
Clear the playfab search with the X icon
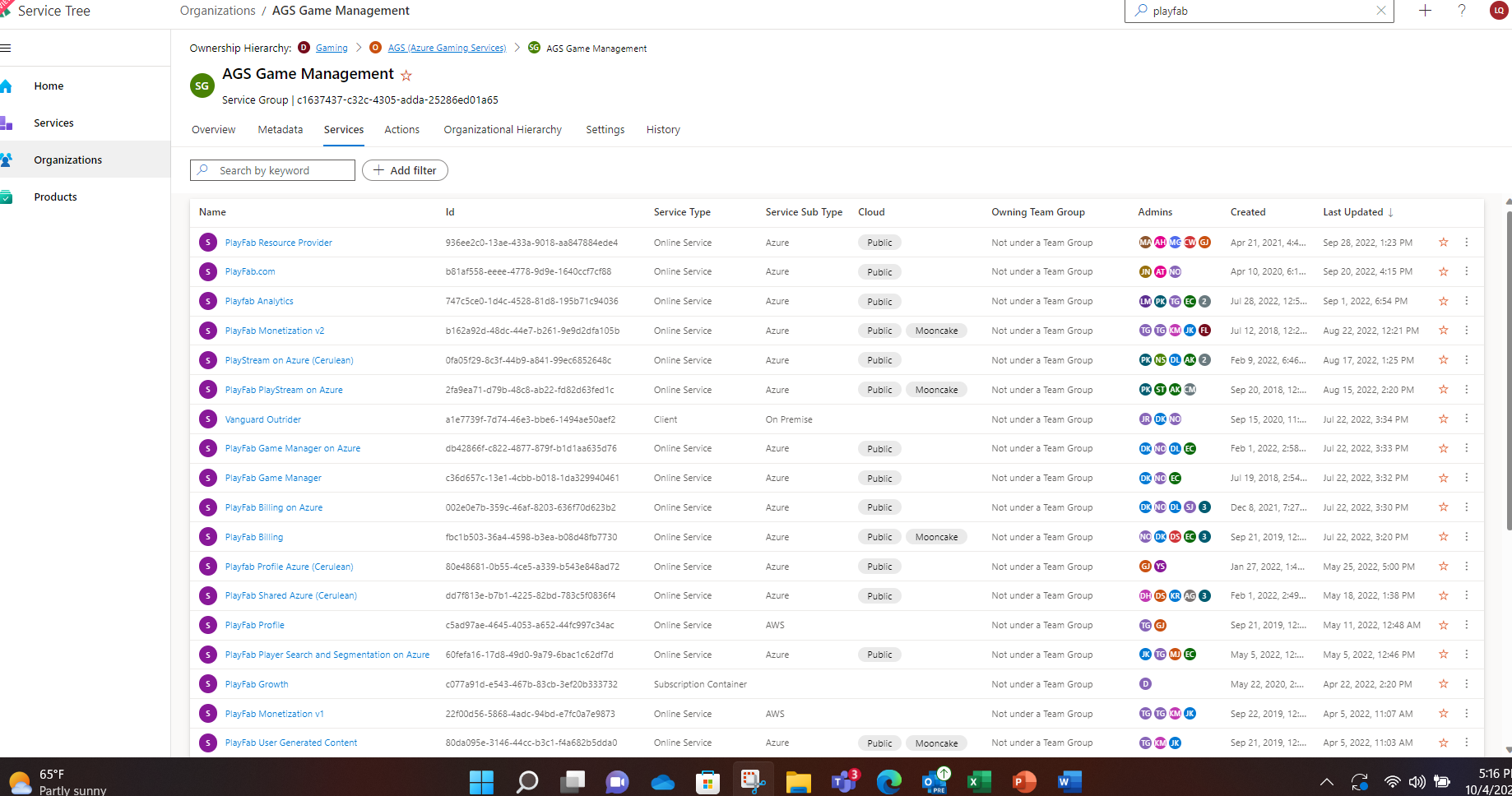(x=1381, y=11)
